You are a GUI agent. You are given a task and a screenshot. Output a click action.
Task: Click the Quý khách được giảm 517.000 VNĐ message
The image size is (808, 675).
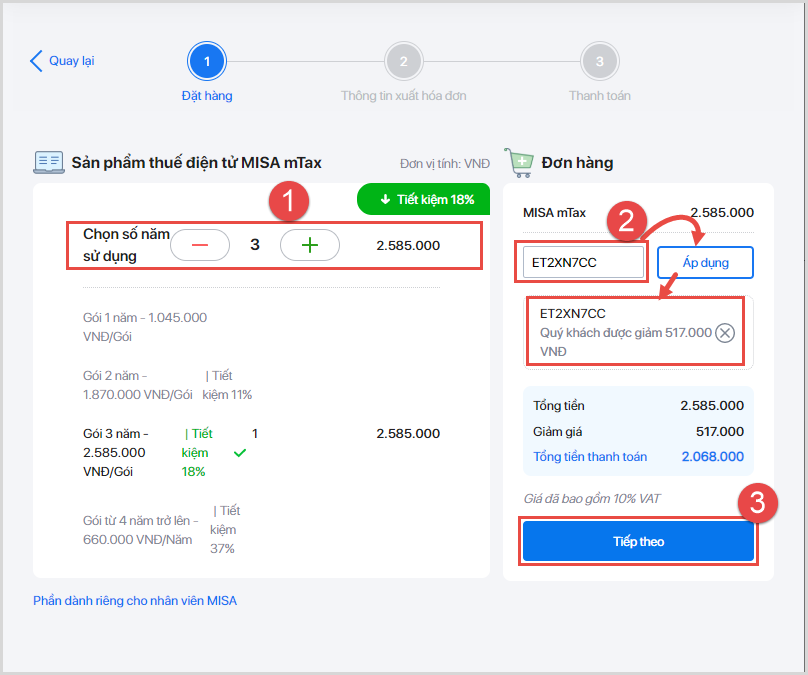tap(626, 342)
